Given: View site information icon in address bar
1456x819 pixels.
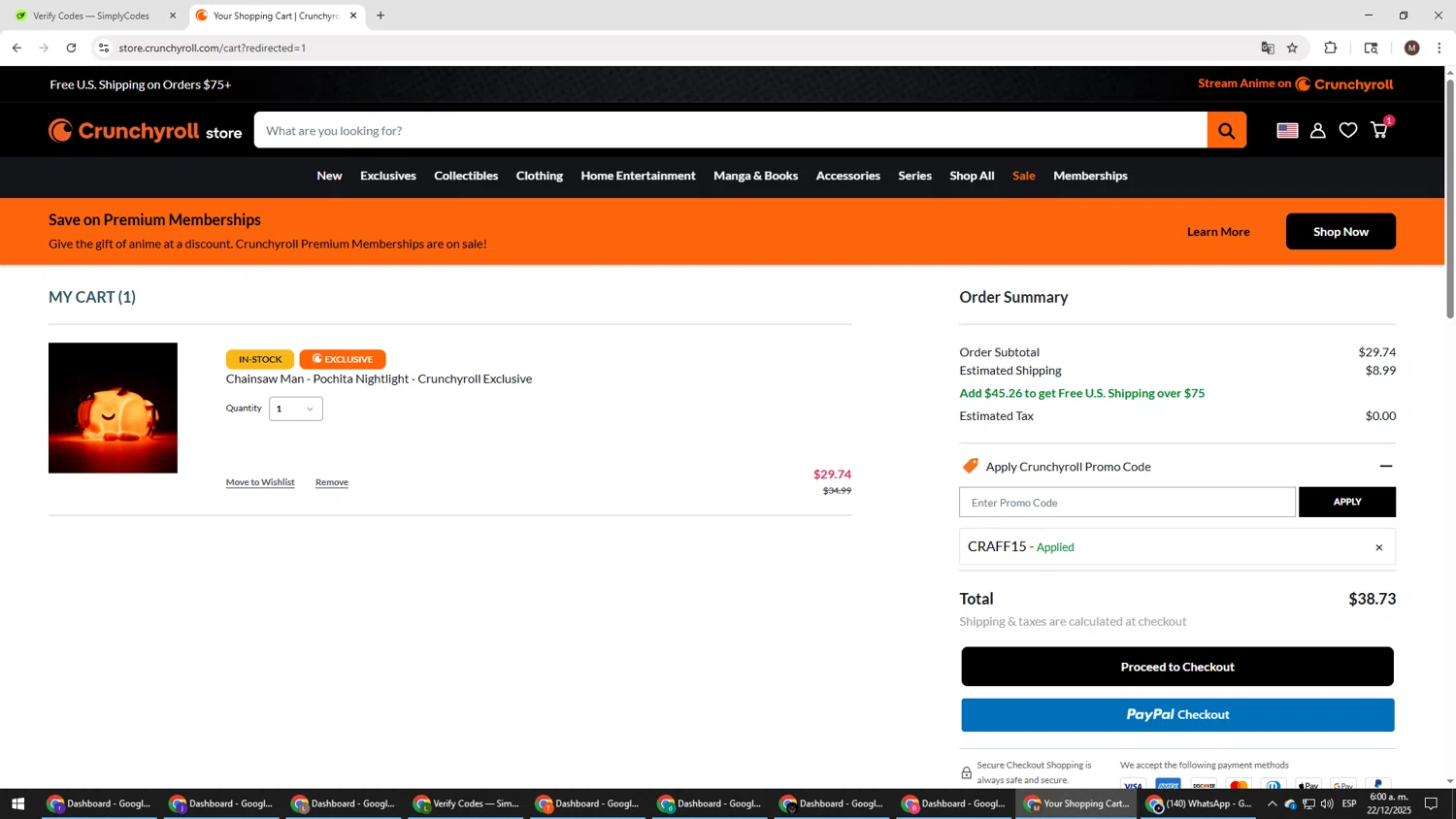Looking at the screenshot, I should pyautogui.click(x=104, y=48).
